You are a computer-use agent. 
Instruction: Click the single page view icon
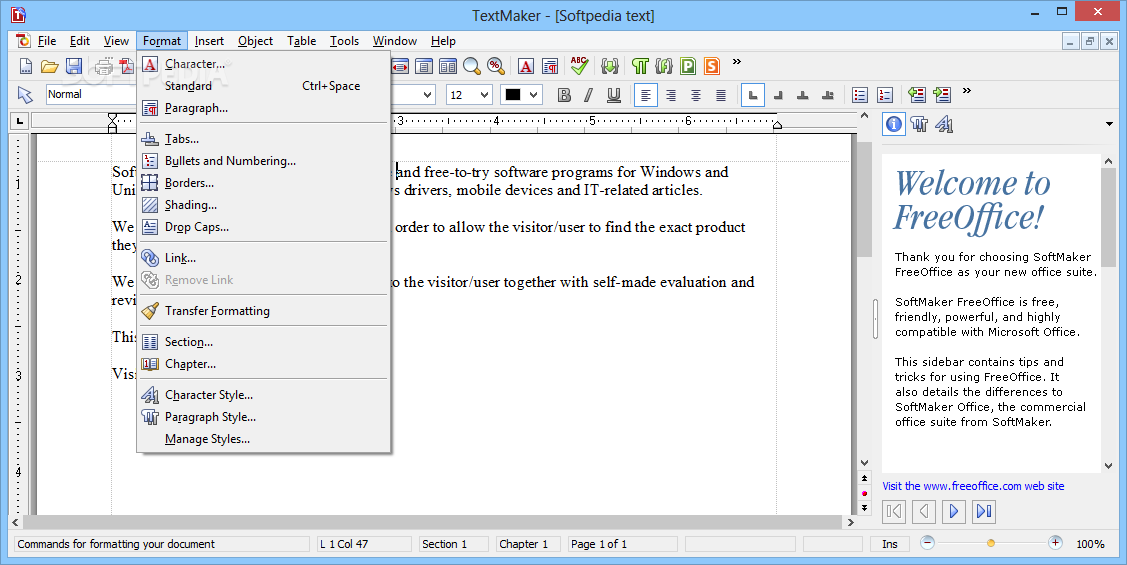click(424, 67)
